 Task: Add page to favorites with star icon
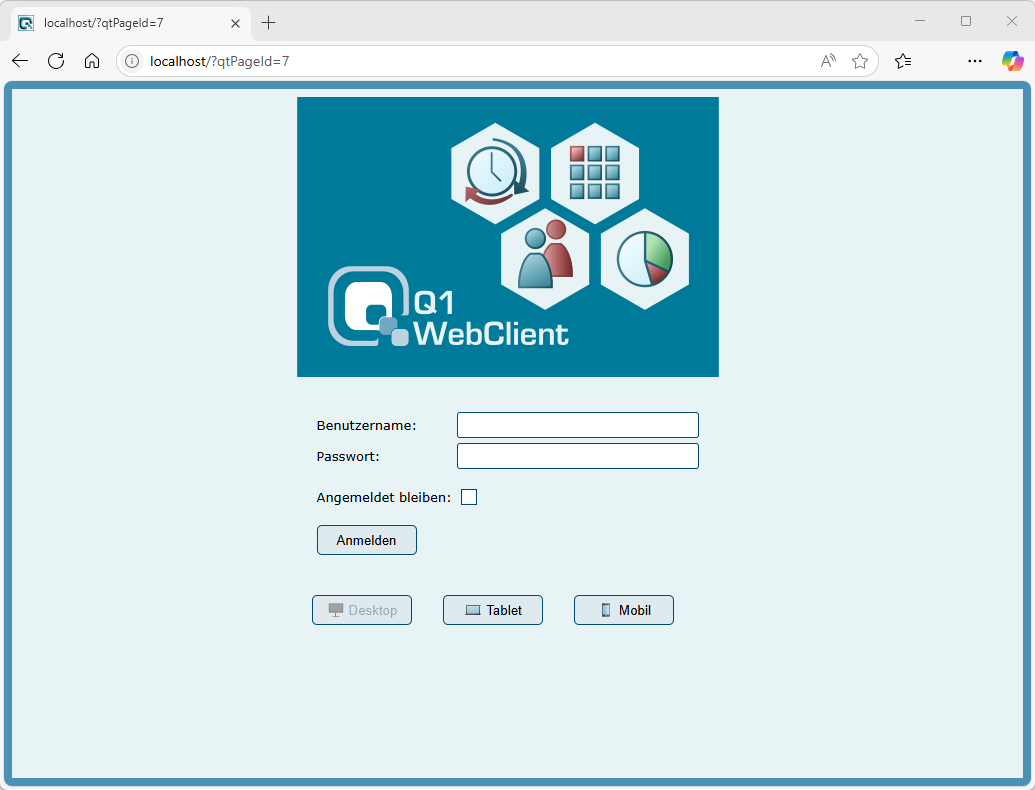[x=860, y=61]
